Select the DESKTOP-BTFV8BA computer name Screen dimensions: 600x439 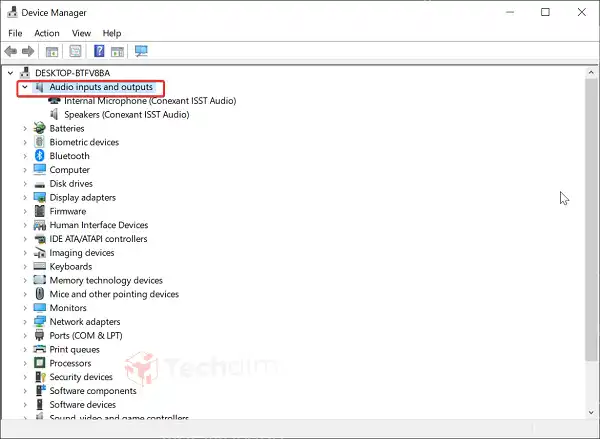tap(73, 73)
